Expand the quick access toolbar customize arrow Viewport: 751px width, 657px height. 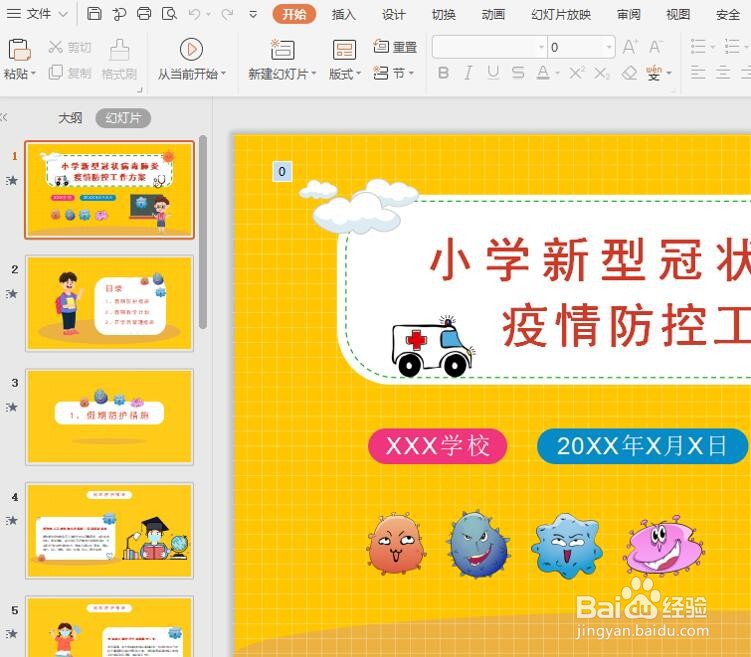253,15
